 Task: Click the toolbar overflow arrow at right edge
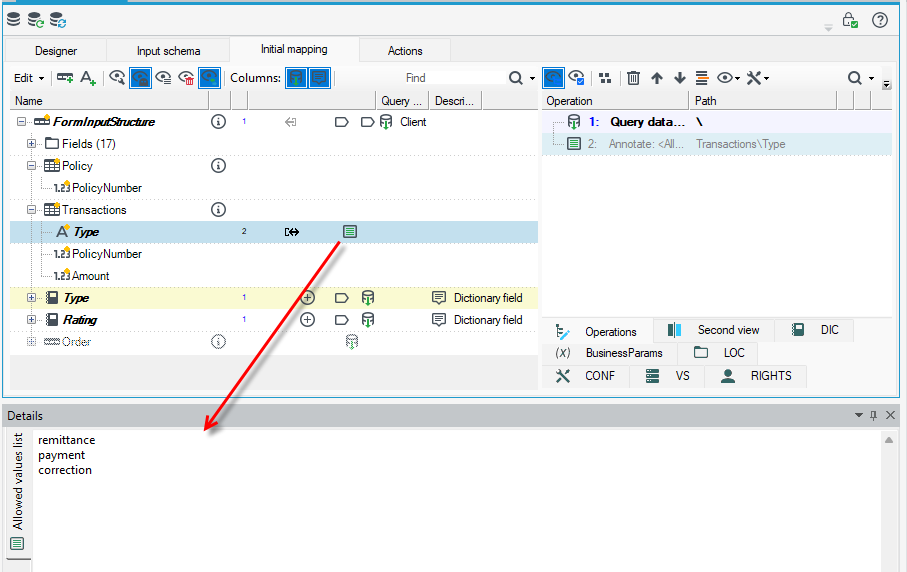[x=886, y=84]
